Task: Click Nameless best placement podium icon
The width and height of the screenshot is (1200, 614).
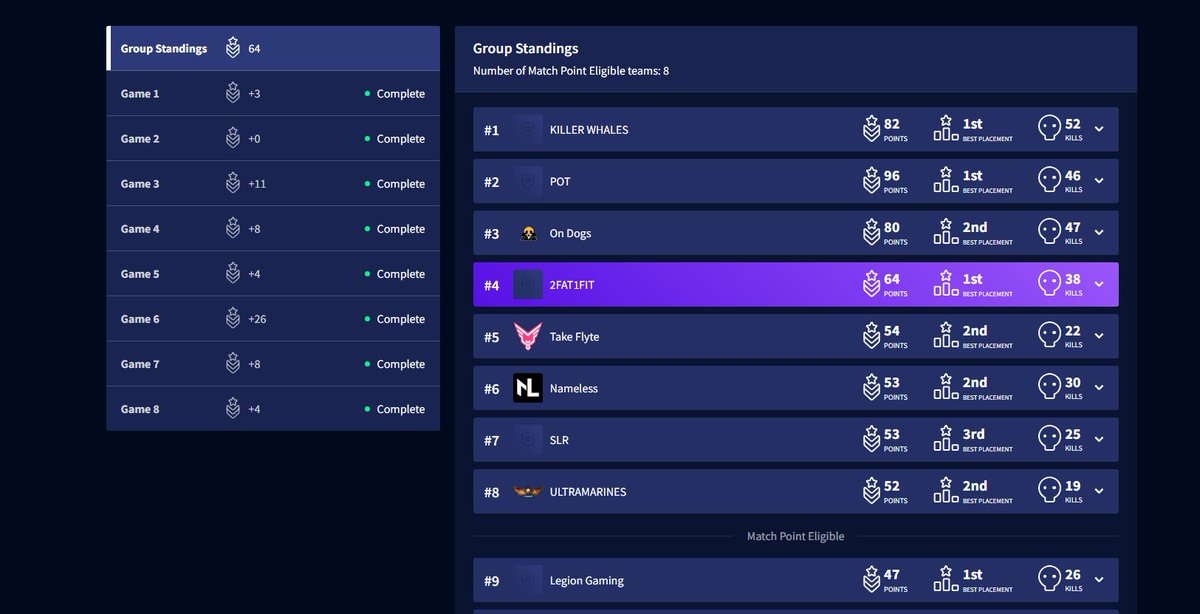Action: [945, 388]
